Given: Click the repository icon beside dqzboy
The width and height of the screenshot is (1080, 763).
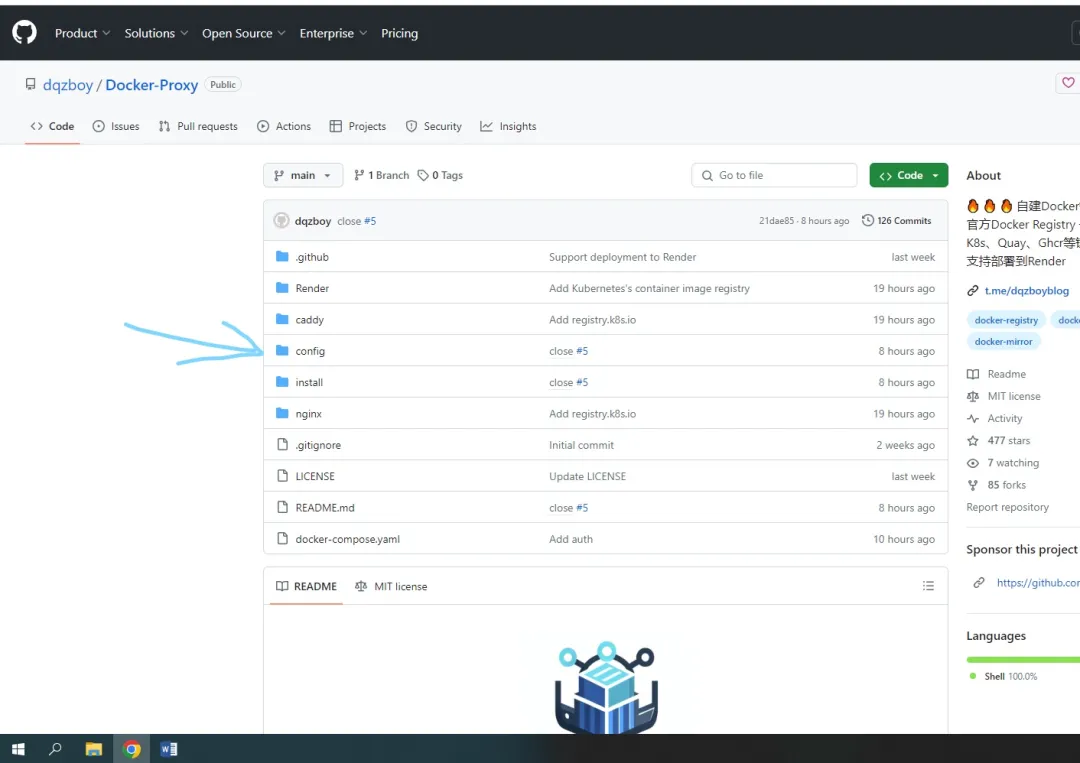Looking at the screenshot, I should click(30, 84).
